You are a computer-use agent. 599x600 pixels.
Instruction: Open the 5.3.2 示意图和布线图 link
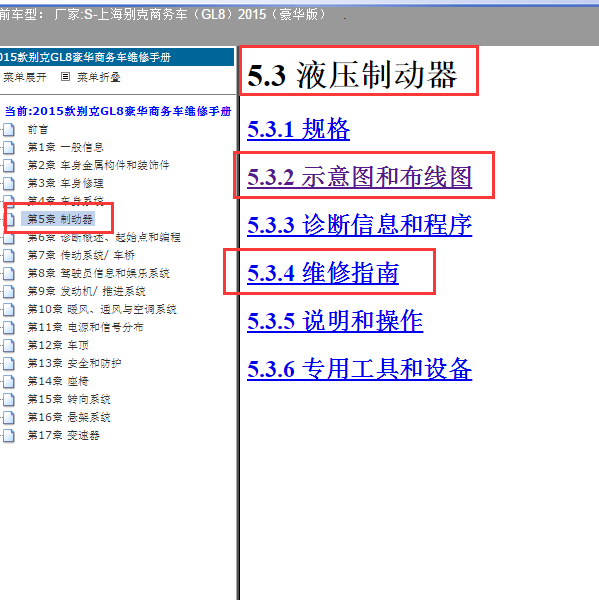point(359,177)
